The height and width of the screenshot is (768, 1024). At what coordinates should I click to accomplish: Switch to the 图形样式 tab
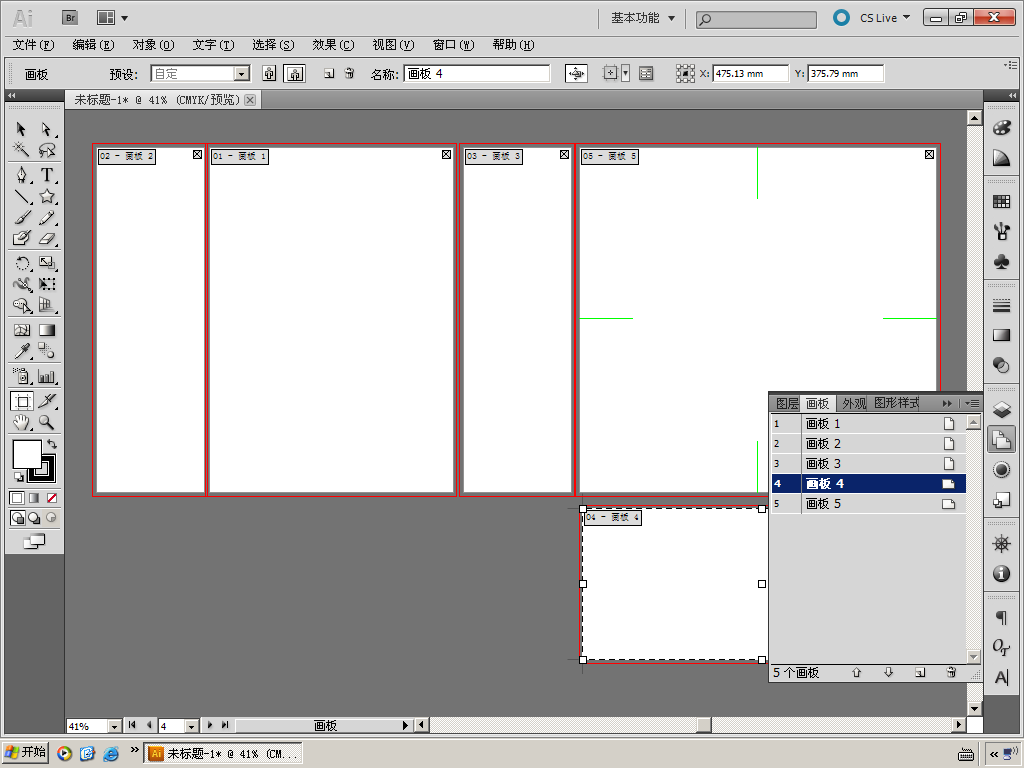tap(897, 404)
